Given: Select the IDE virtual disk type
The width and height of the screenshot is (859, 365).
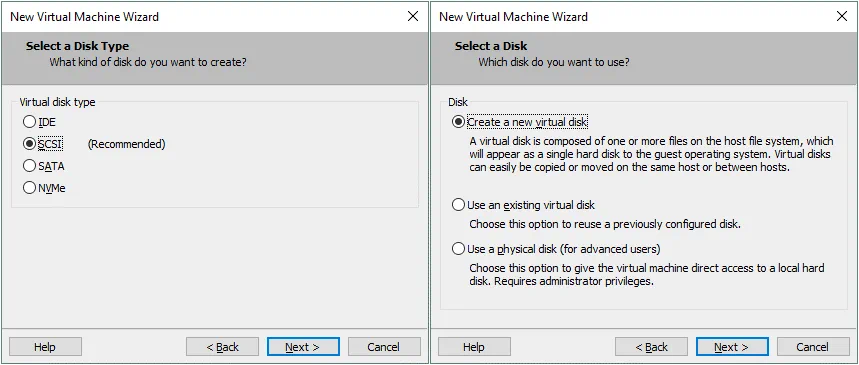Looking at the screenshot, I should click(x=29, y=122).
